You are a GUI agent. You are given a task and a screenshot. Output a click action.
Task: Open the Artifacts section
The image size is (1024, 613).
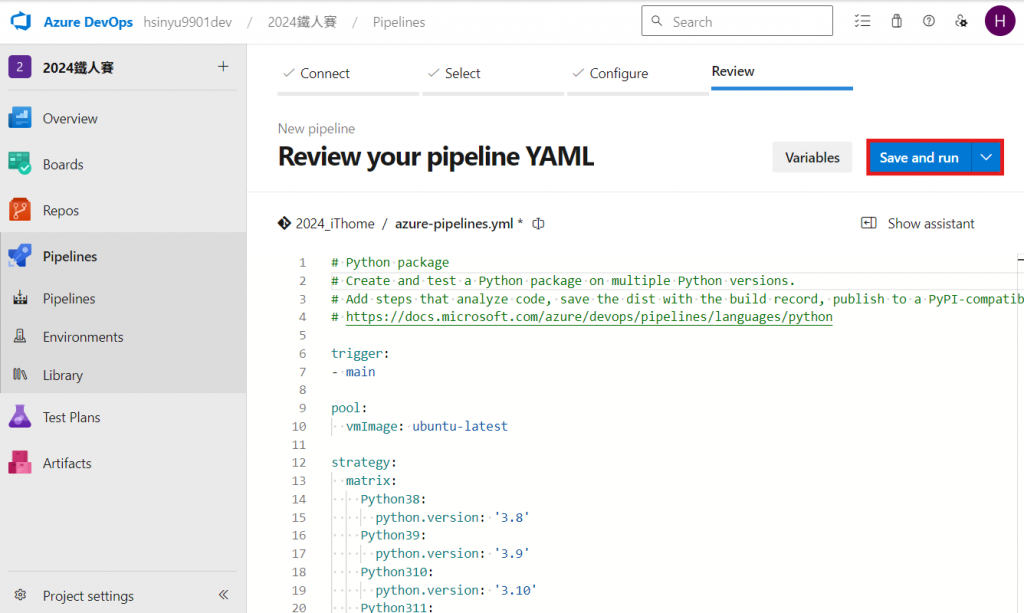[66, 463]
